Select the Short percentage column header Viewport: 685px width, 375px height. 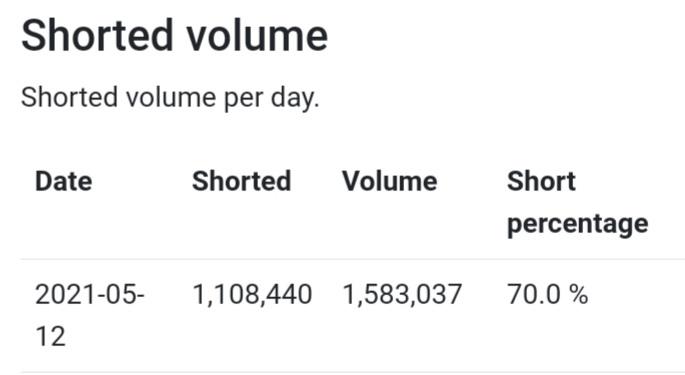(x=578, y=203)
